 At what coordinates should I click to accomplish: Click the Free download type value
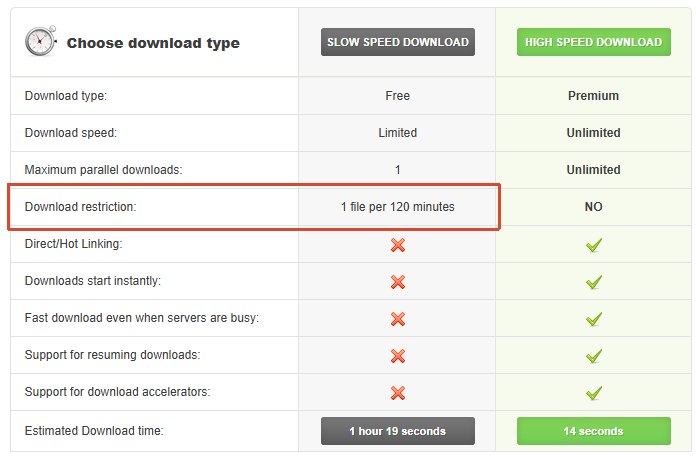[398, 96]
